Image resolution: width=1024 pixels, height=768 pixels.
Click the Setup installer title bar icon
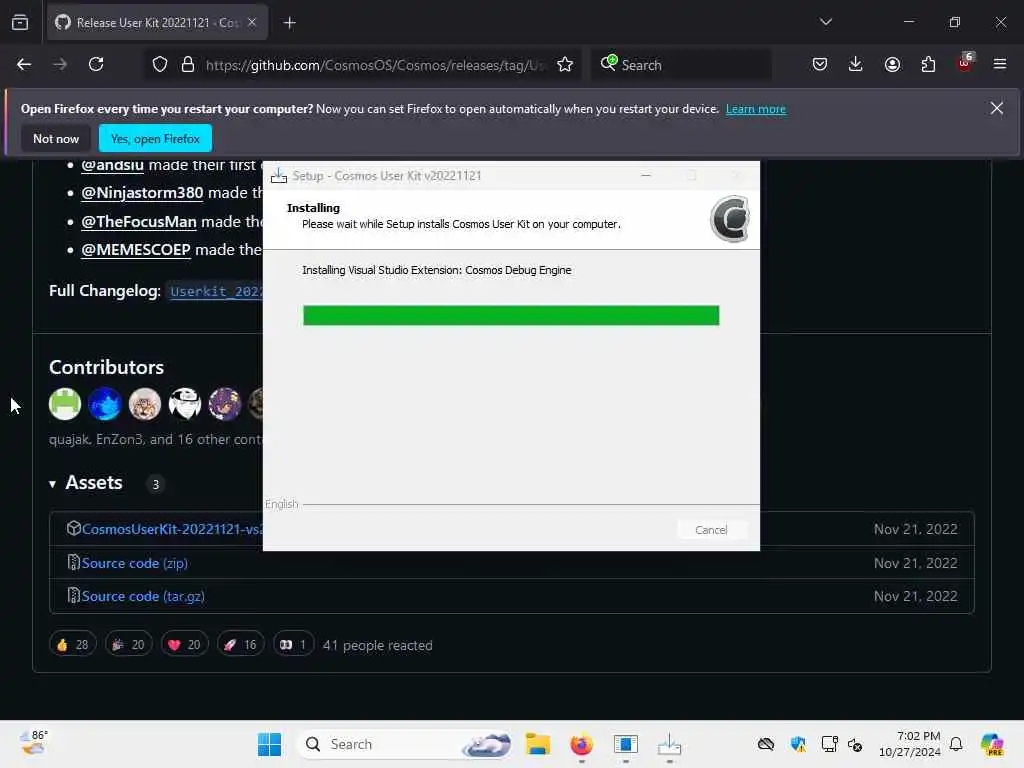coord(279,175)
